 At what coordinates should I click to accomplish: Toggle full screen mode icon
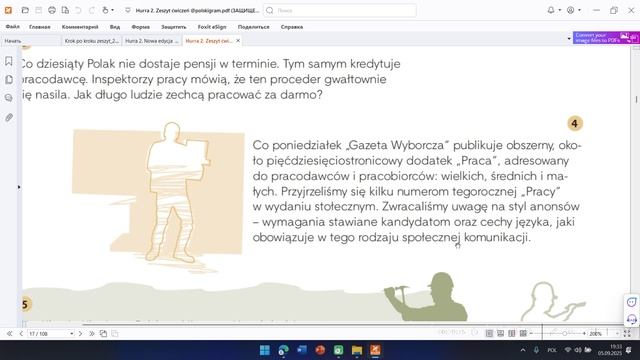point(627,334)
